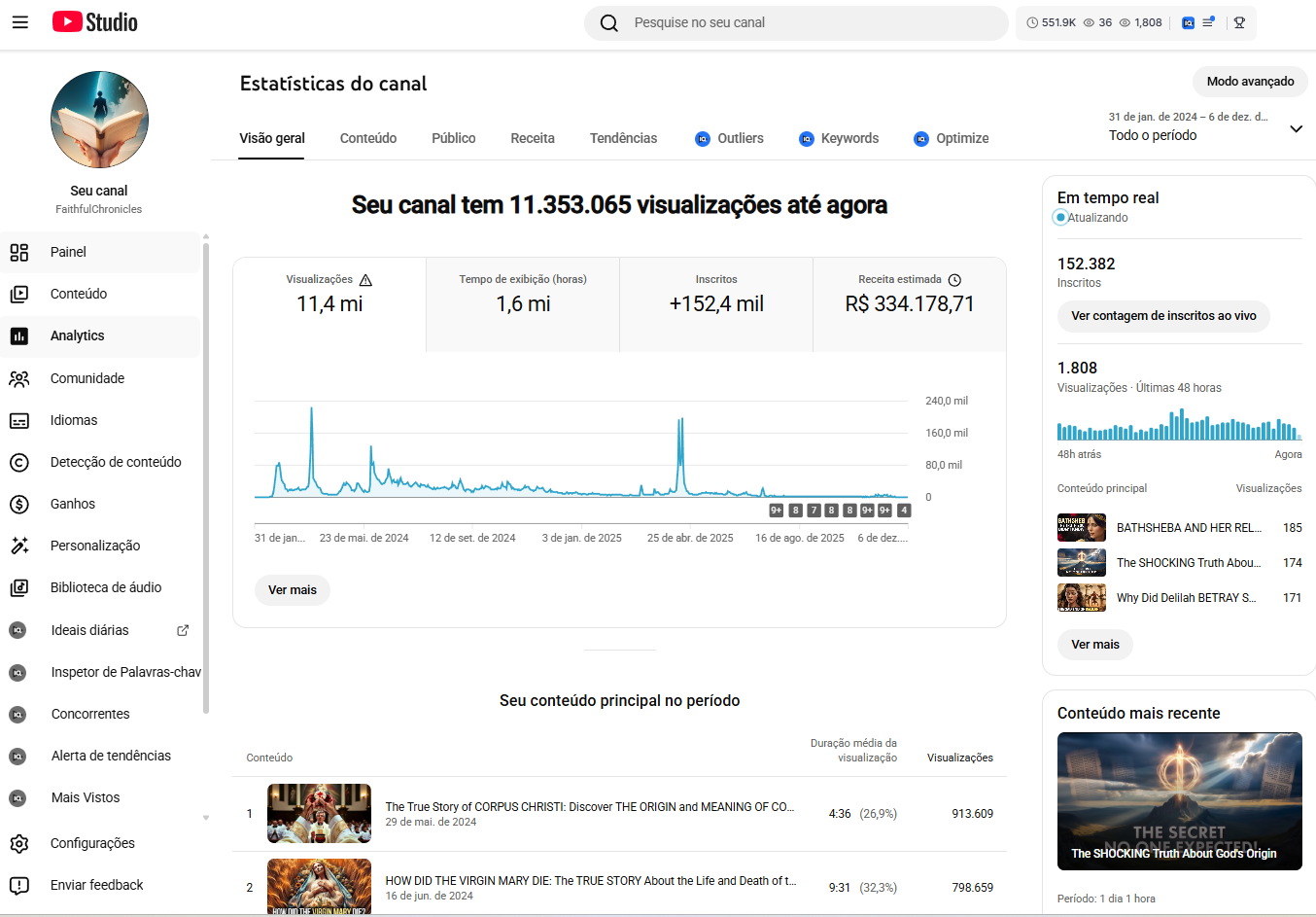Click the last video marker on chart timeline
The height and width of the screenshot is (917, 1316).
904,511
